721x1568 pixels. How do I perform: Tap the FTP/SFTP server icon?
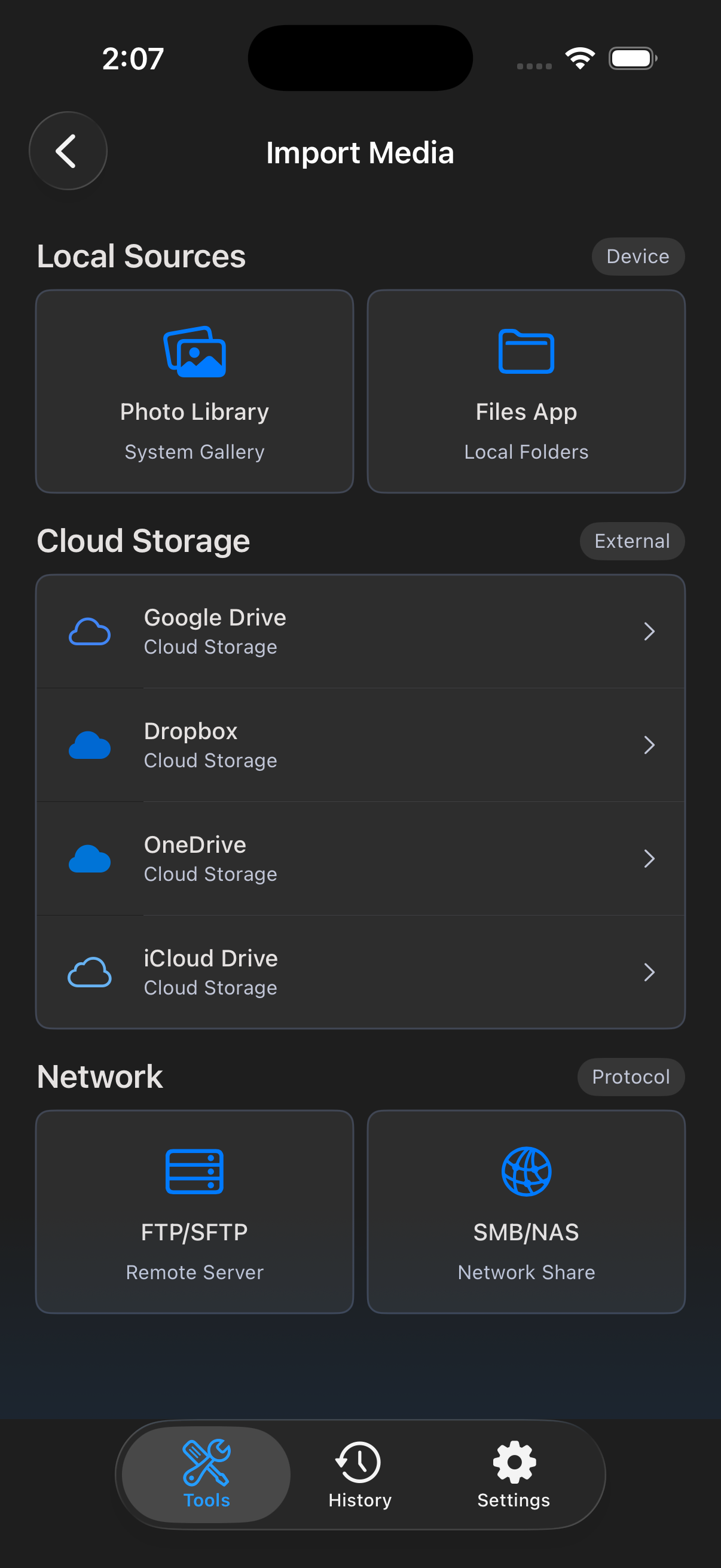(x=195, y=1172)
